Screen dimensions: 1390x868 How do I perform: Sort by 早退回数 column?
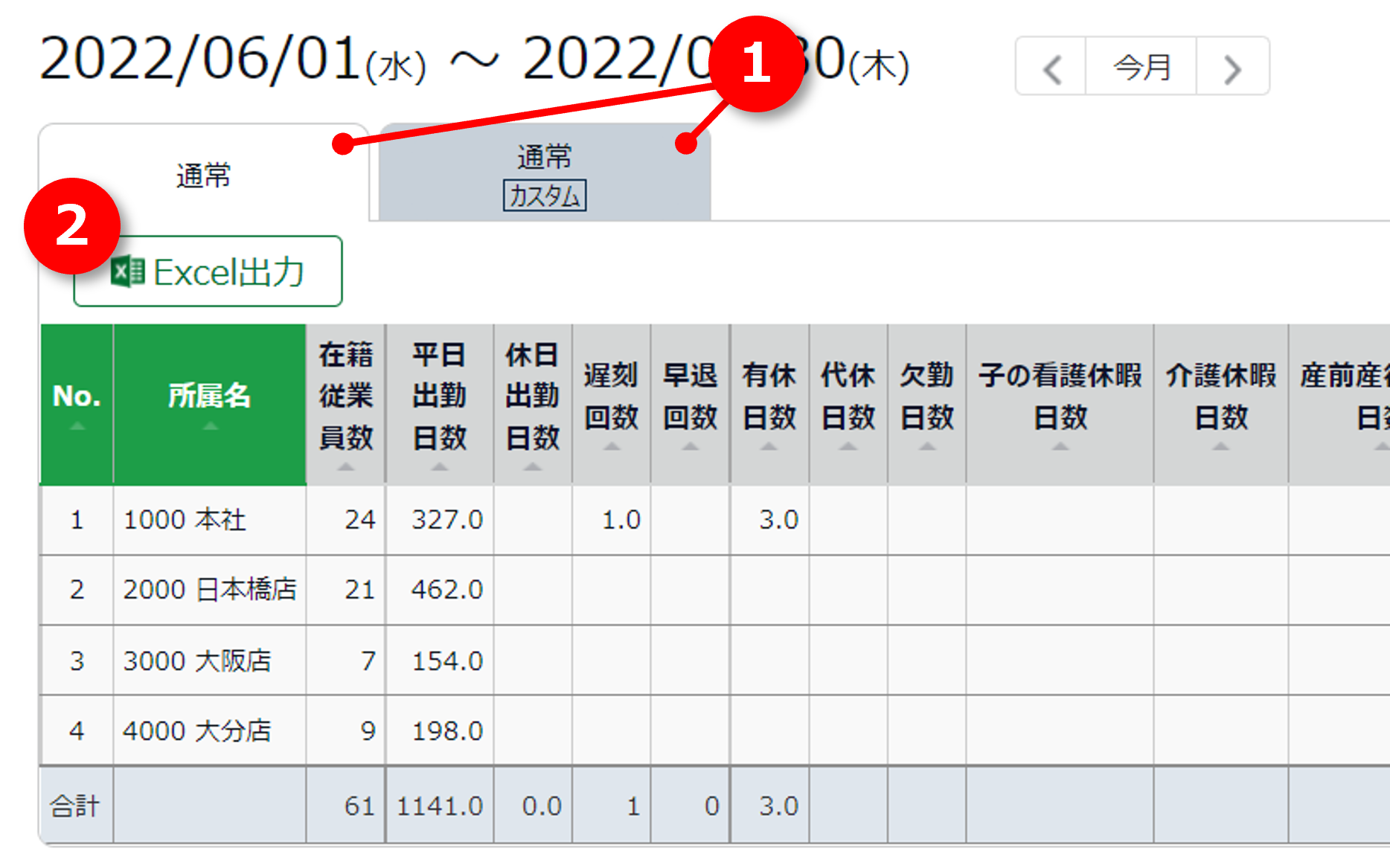pyautogui.click(x=690, y=404)
